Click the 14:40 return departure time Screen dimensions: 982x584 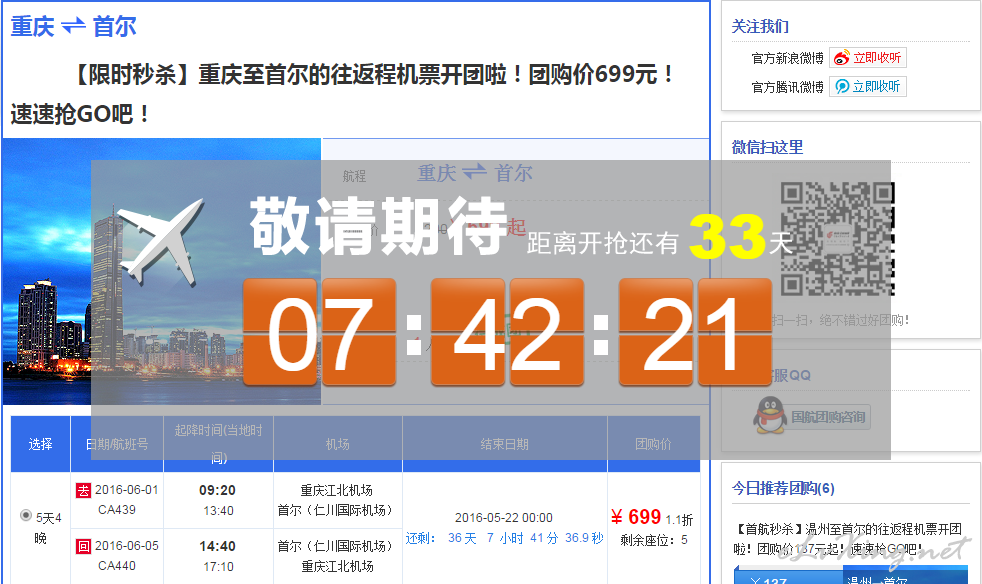(217, 546)
